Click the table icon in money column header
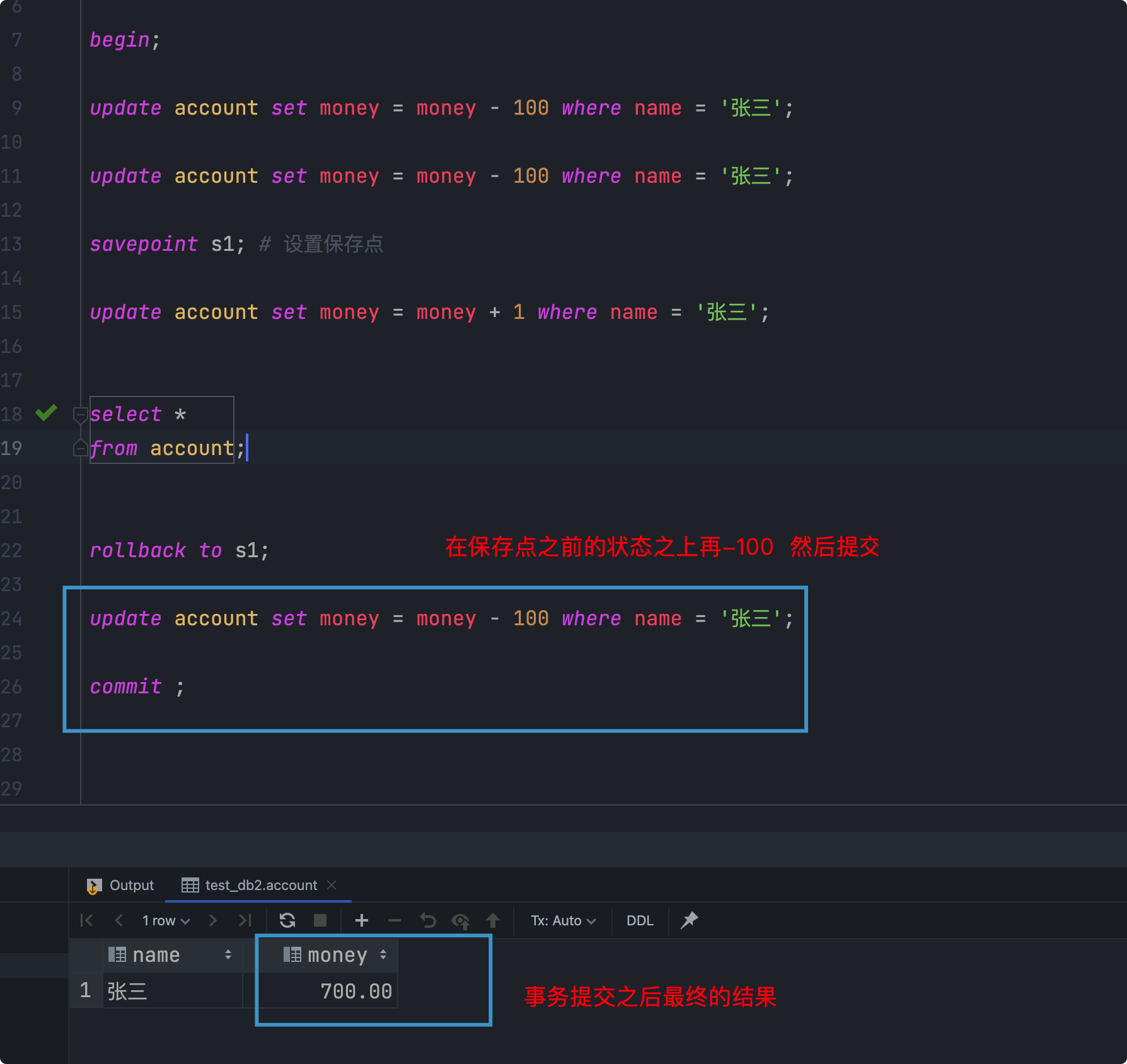 (x=292, y=955)
